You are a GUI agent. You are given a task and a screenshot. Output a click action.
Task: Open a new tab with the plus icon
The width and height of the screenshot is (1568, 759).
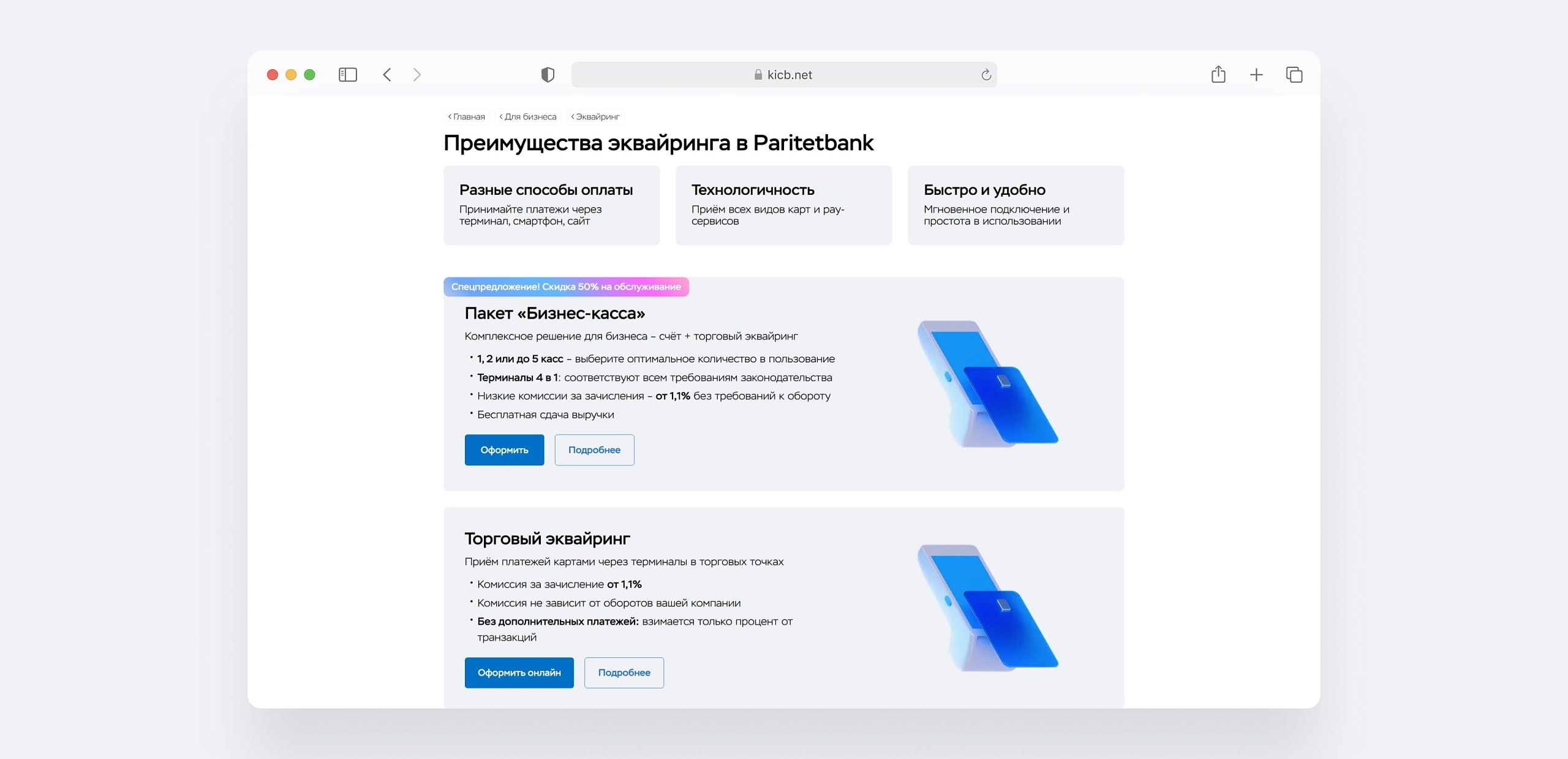click(1256, 75)
